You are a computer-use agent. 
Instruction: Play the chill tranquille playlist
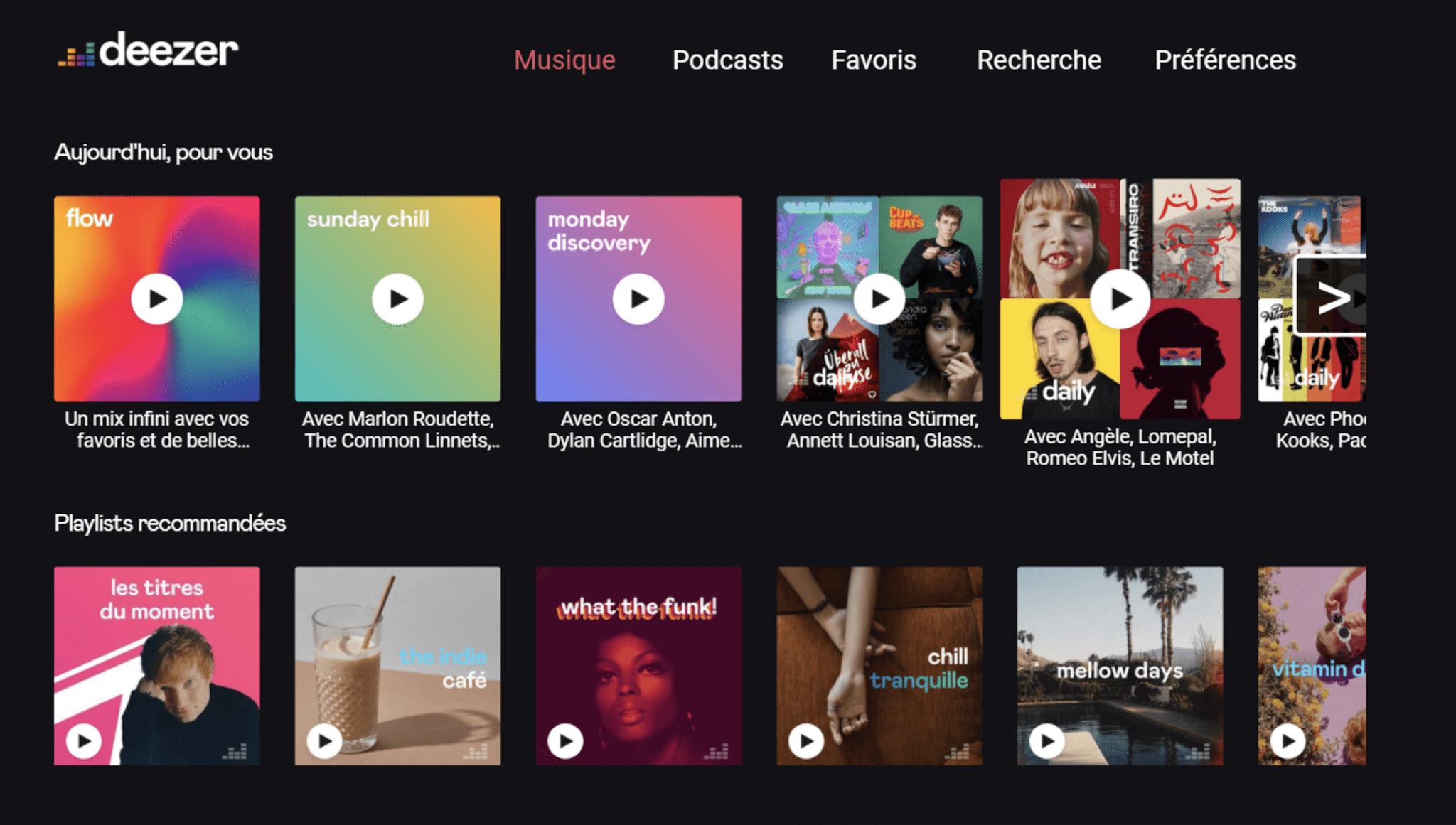[806, 741]
